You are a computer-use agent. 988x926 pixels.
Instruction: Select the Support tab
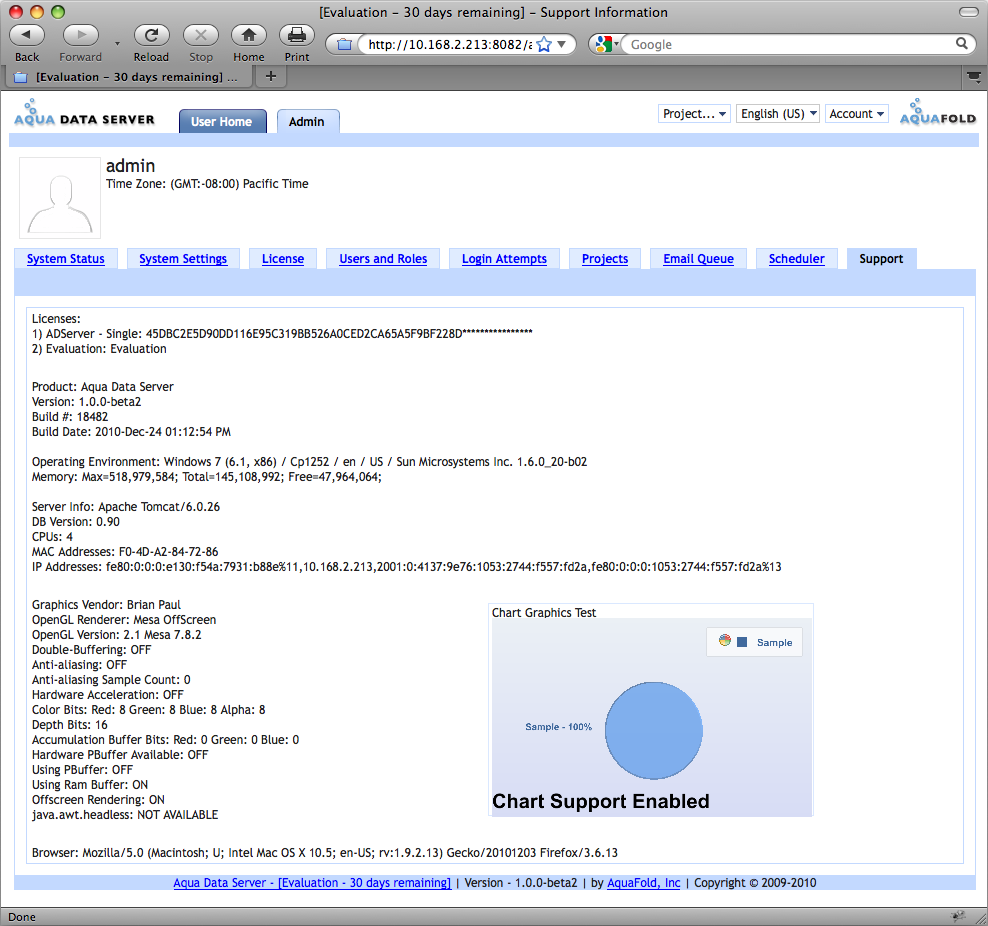(x=881, y=259)
